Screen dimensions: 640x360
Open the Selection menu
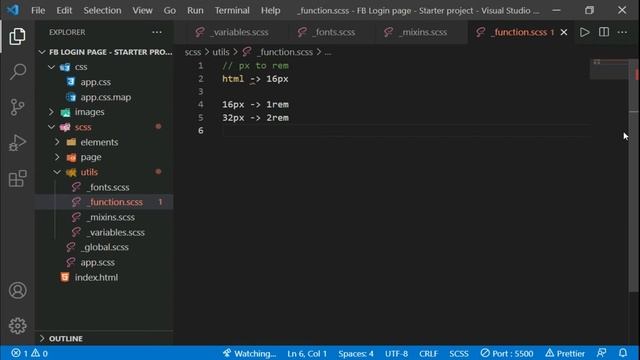point(102,10)
